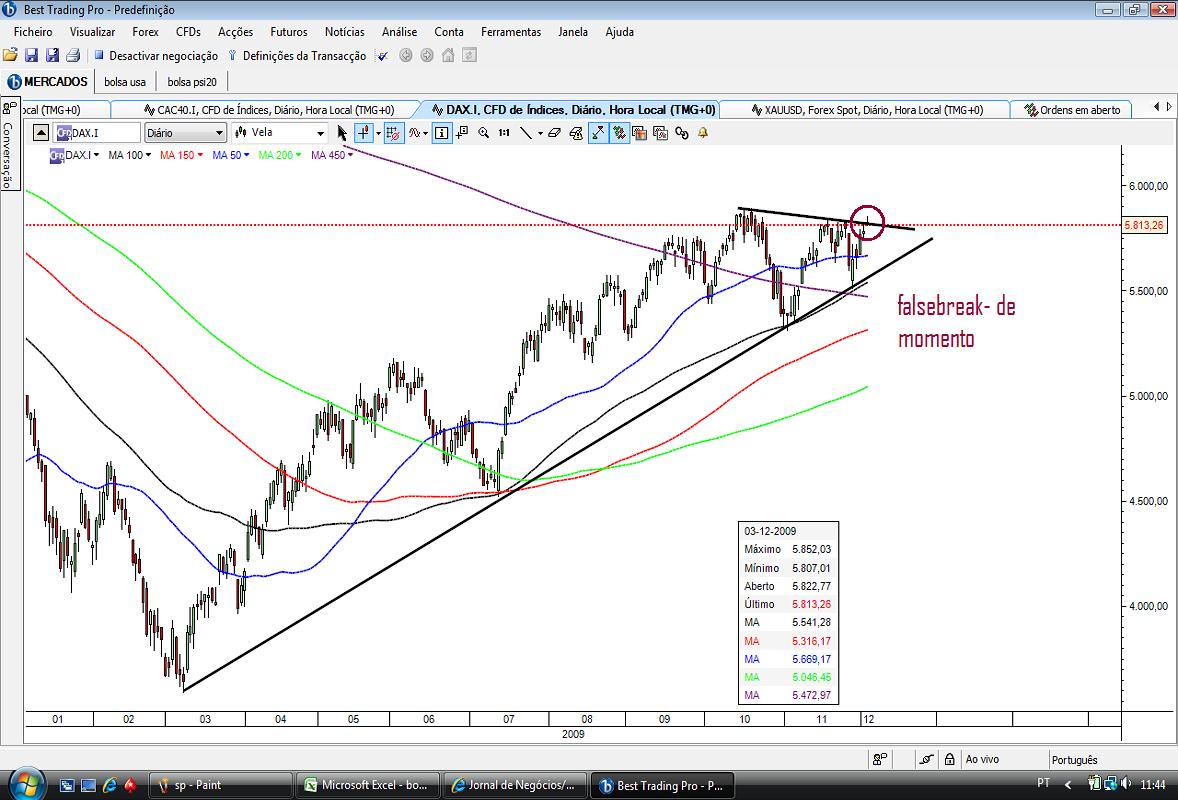Viewport: 1178px width, 800px height.
Task: Click the DAX.I symbol input field
Action: (x=97, y=133)
